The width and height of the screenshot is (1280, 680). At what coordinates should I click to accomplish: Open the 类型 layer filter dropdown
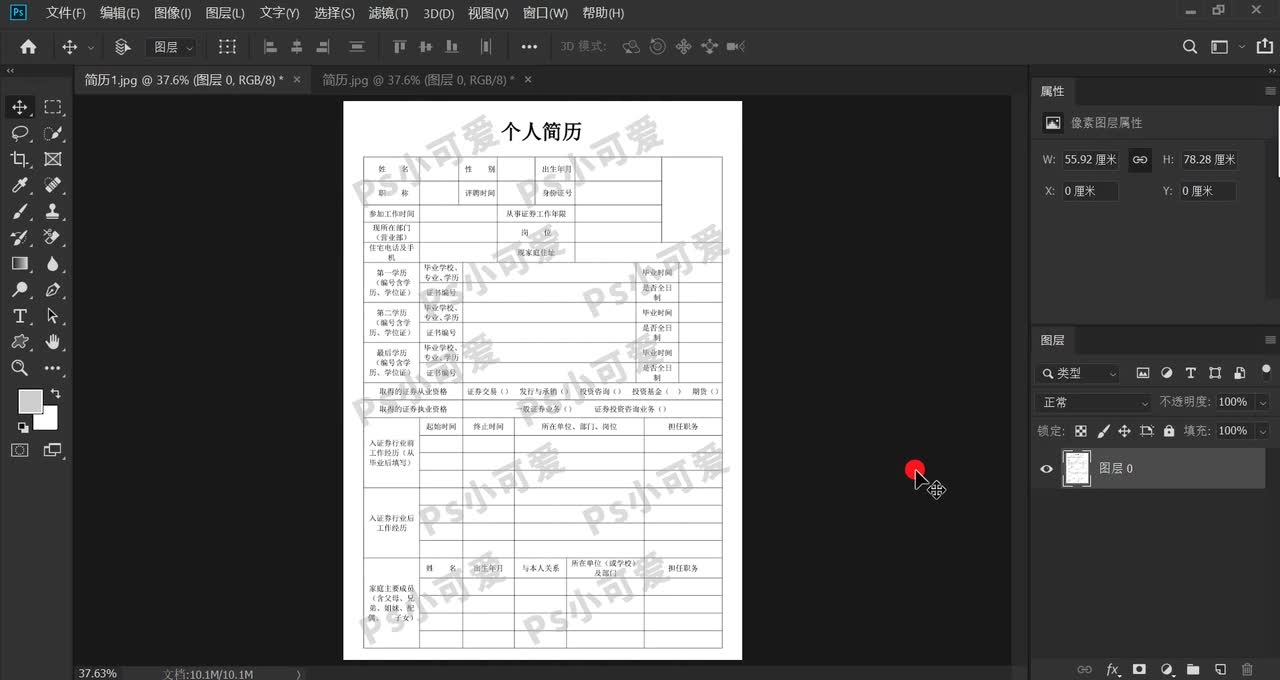point(1077,372)
